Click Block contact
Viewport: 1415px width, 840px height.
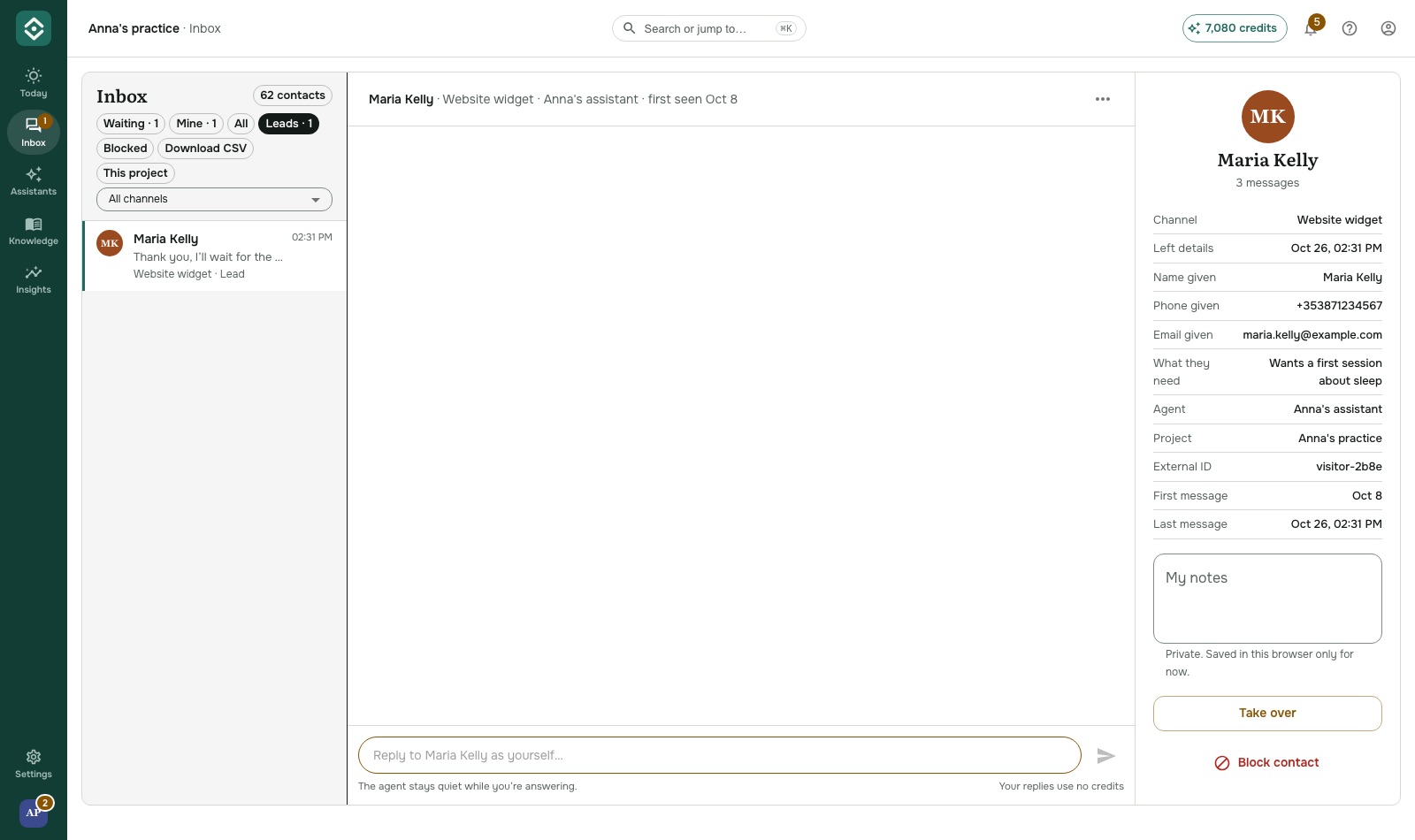(1267, 762)
